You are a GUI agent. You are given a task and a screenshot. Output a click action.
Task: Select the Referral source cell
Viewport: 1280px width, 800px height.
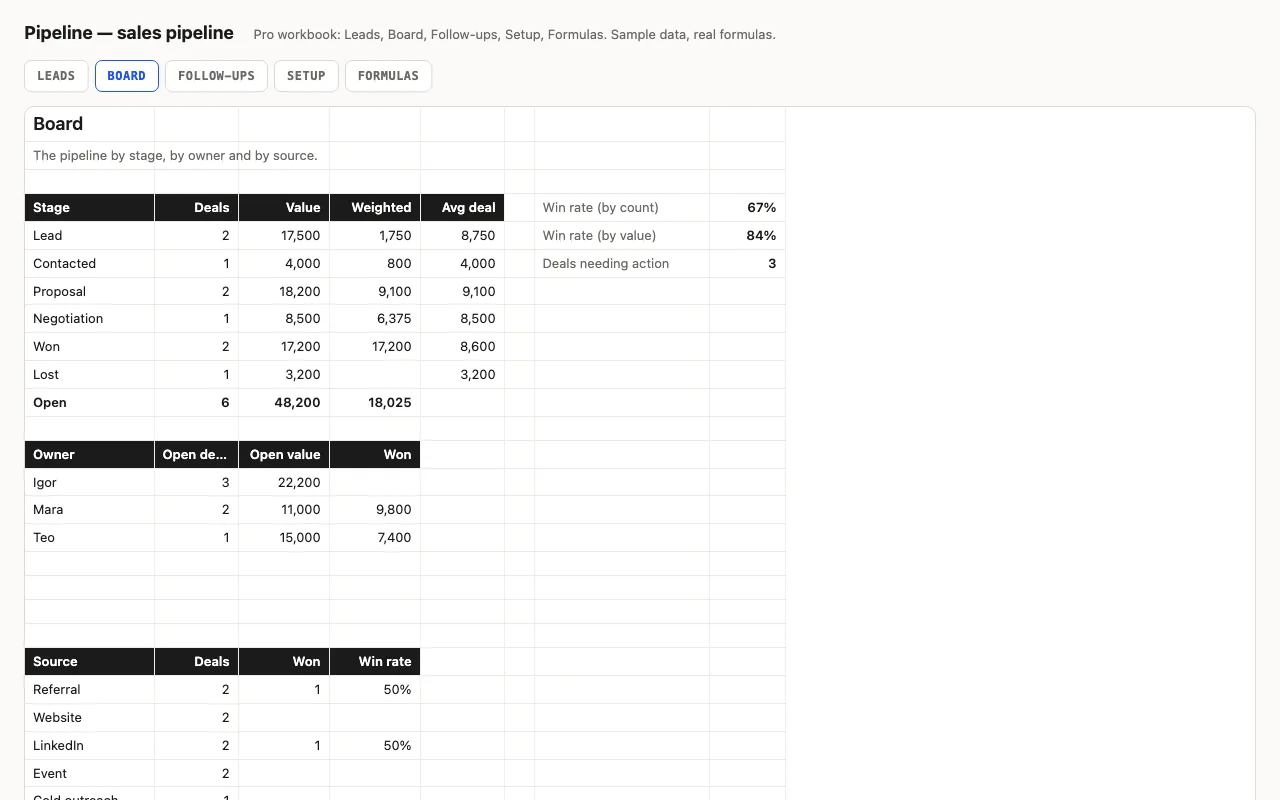point(90,690)
